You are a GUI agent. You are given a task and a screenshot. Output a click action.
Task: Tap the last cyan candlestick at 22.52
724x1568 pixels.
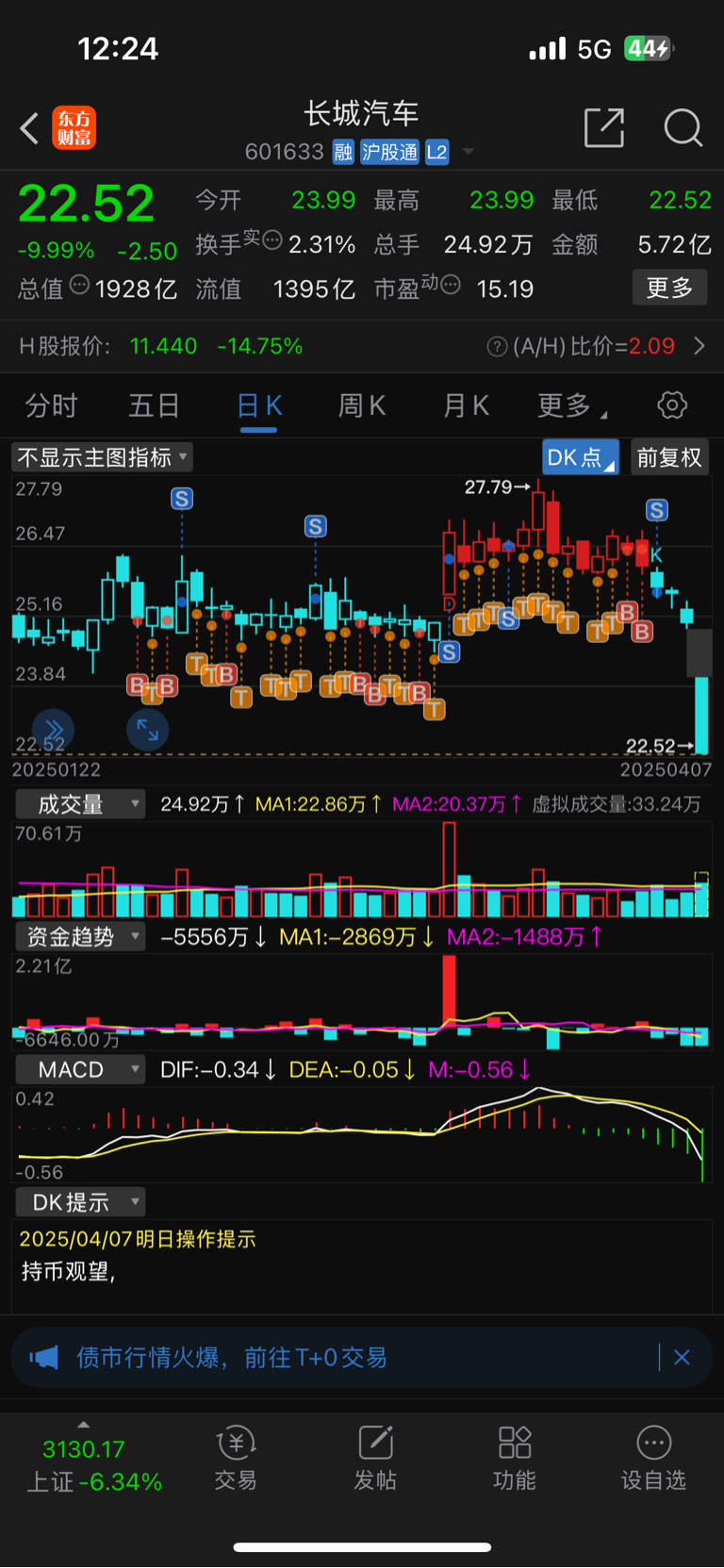click(701, 715)
